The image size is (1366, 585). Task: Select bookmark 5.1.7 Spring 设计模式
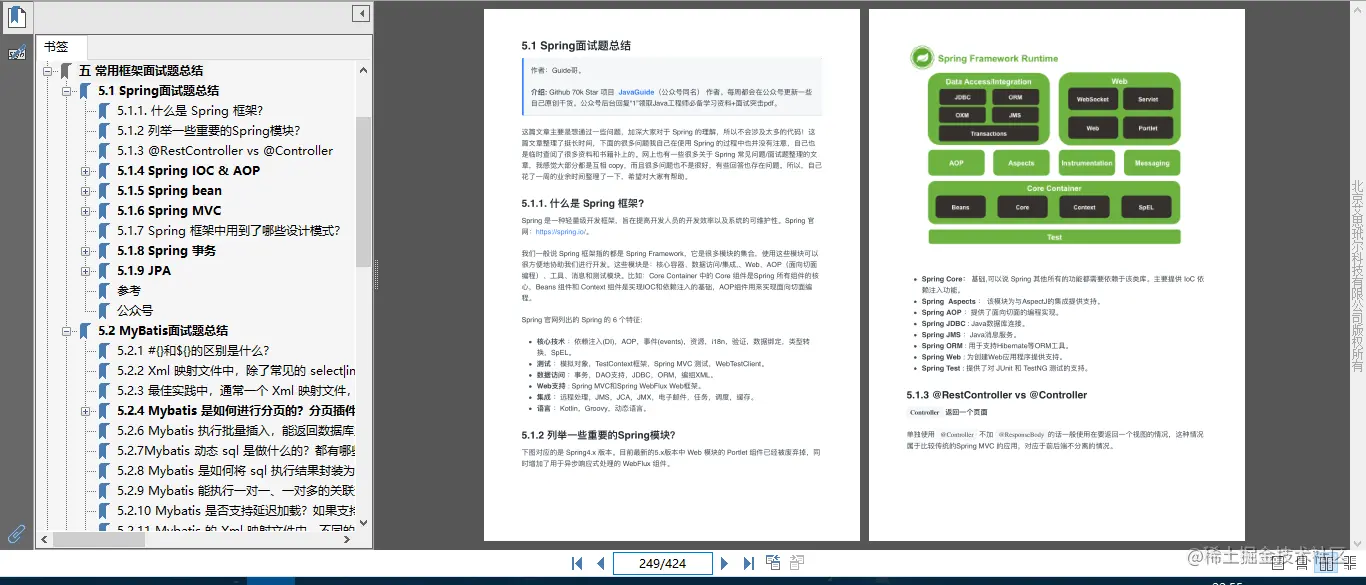pyautogui.click(x=228, y=231)
